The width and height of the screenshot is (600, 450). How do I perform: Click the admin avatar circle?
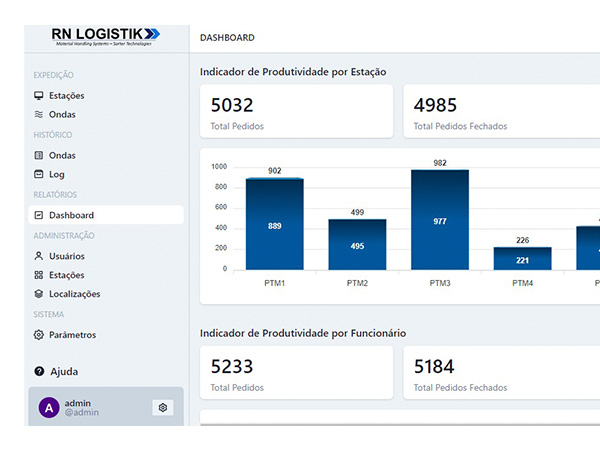click(x=49, y=408)
